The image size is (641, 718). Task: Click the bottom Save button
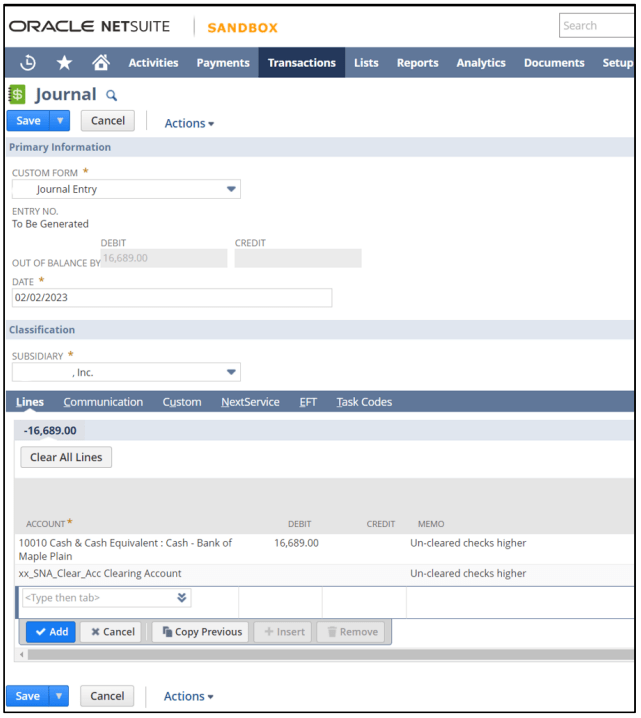coord(27,696)
